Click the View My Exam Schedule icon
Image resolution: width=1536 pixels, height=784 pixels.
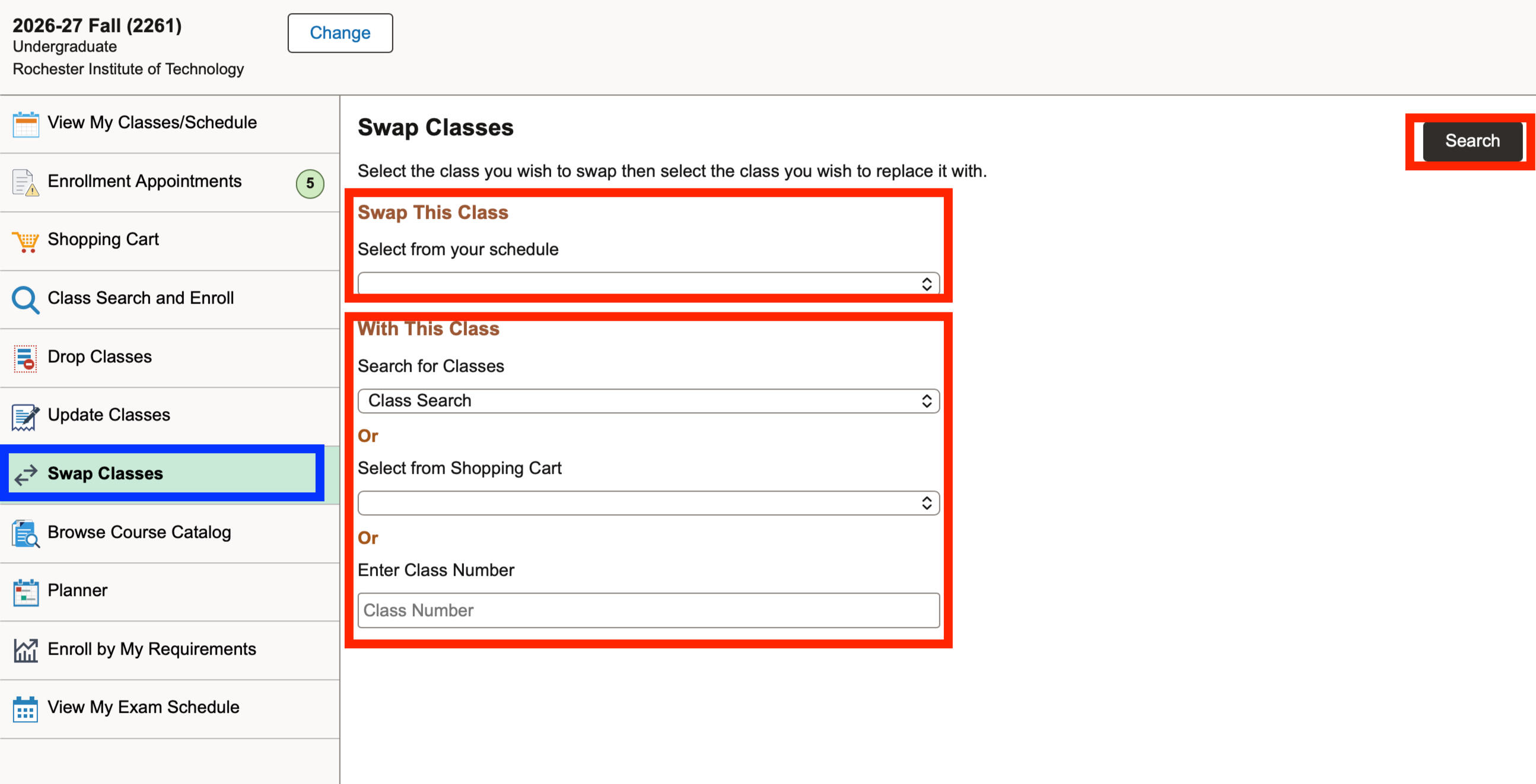[x=24, y=707]
